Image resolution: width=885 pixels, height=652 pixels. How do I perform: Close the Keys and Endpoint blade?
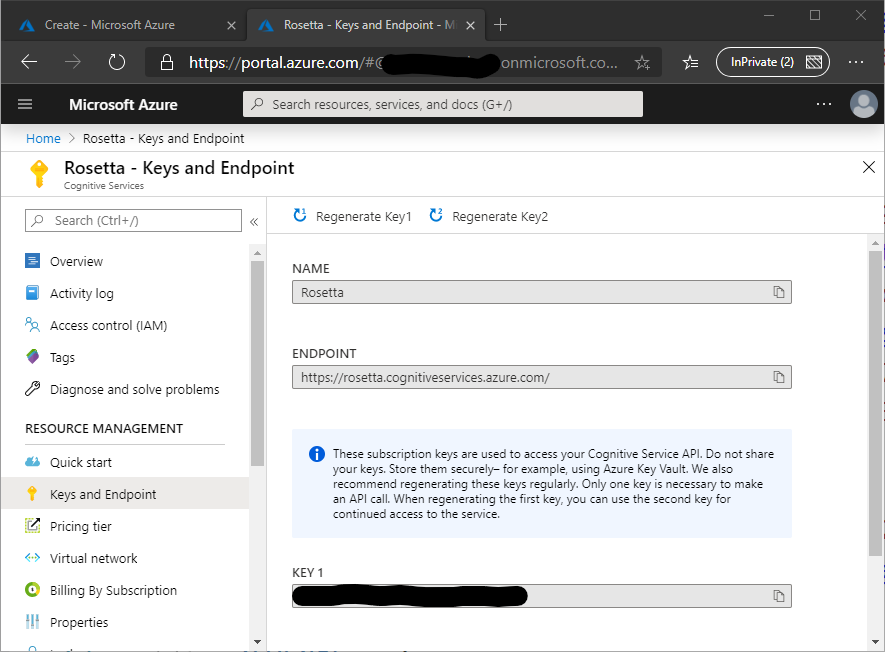[868, 167]
